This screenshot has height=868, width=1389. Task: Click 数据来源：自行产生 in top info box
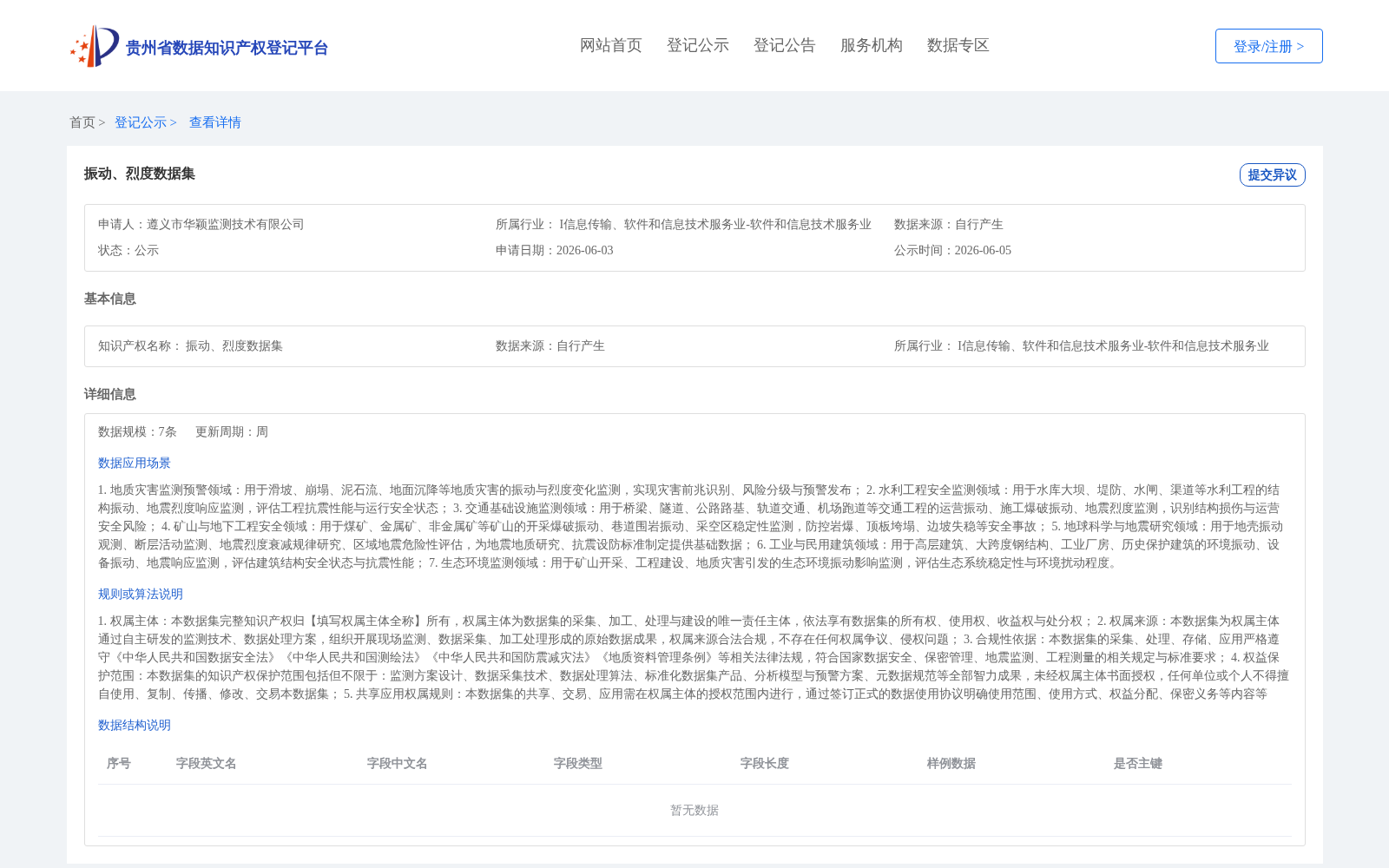[949, 224]
